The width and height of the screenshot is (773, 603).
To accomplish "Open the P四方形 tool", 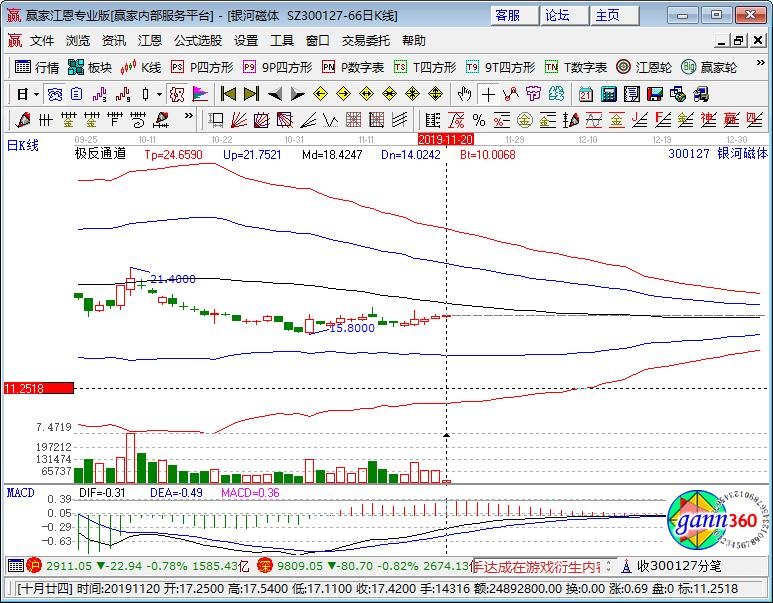I will tap(202, 67).
